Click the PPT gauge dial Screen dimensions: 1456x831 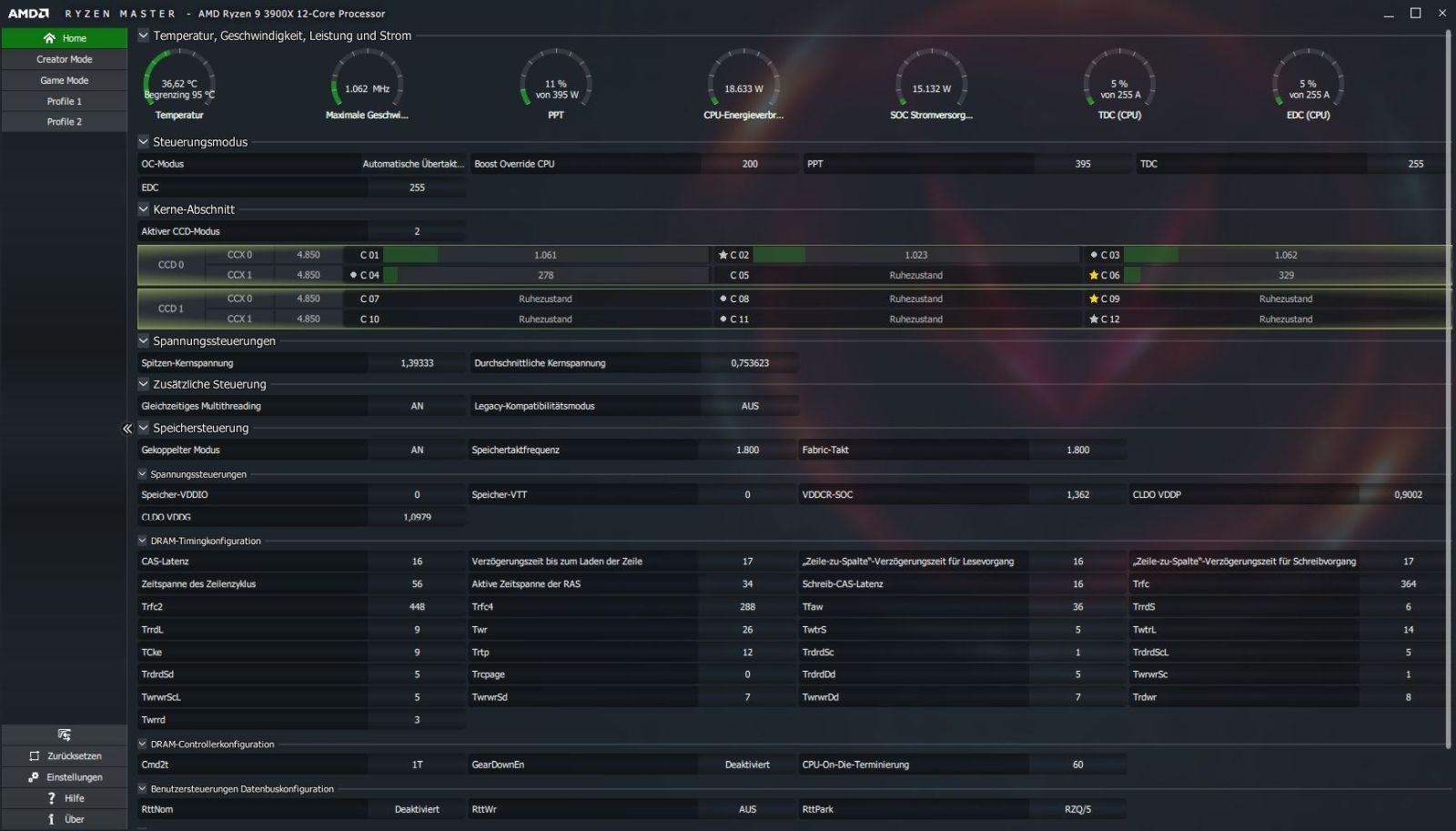click(x=556, y=84)
